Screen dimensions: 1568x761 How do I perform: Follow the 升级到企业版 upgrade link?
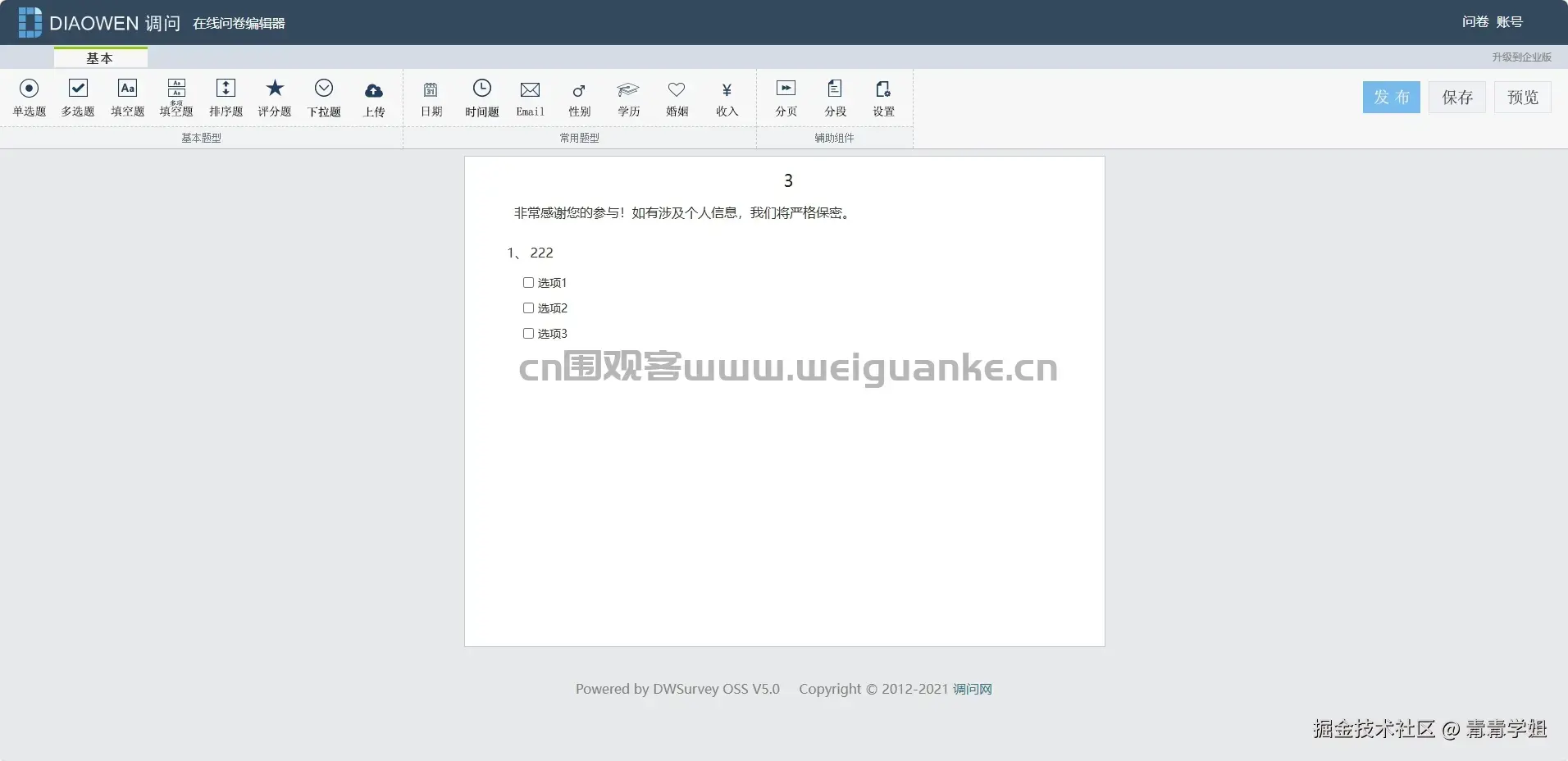[x=1521, y=57]
